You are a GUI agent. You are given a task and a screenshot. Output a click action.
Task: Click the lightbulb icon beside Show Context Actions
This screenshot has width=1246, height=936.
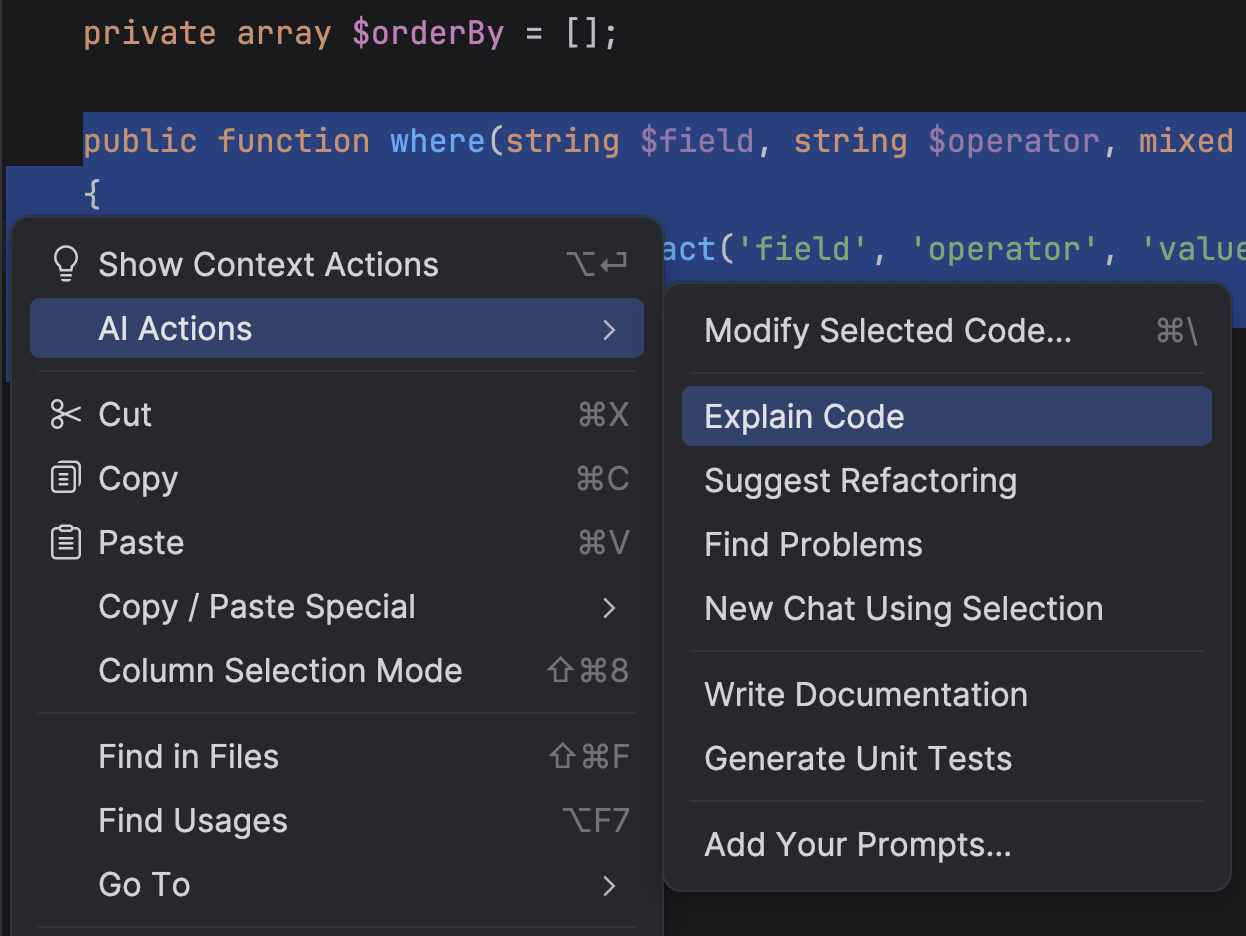point(65,263)
